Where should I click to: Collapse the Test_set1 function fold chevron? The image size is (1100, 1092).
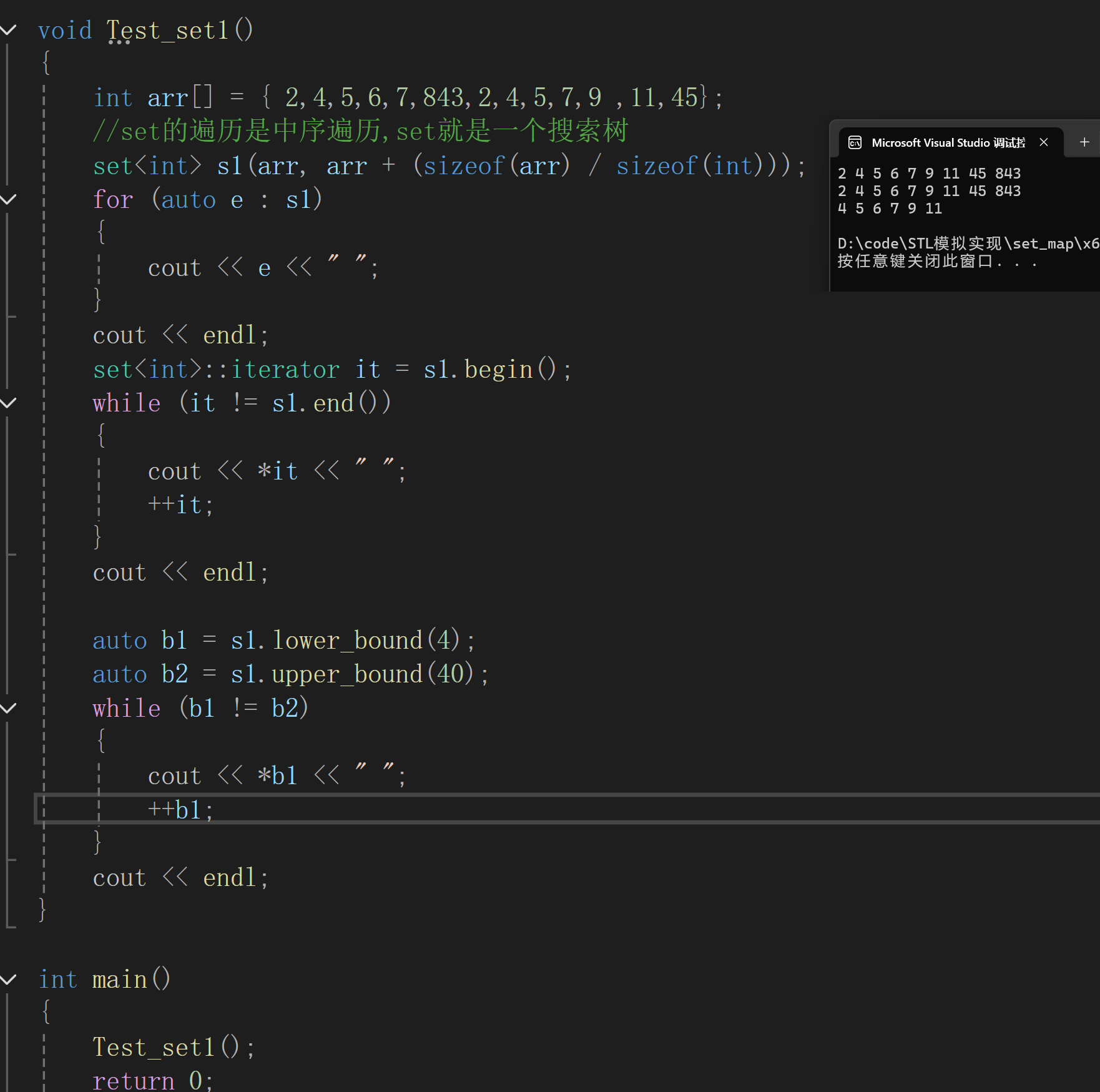pyautogui.click(x=8, y=29)
